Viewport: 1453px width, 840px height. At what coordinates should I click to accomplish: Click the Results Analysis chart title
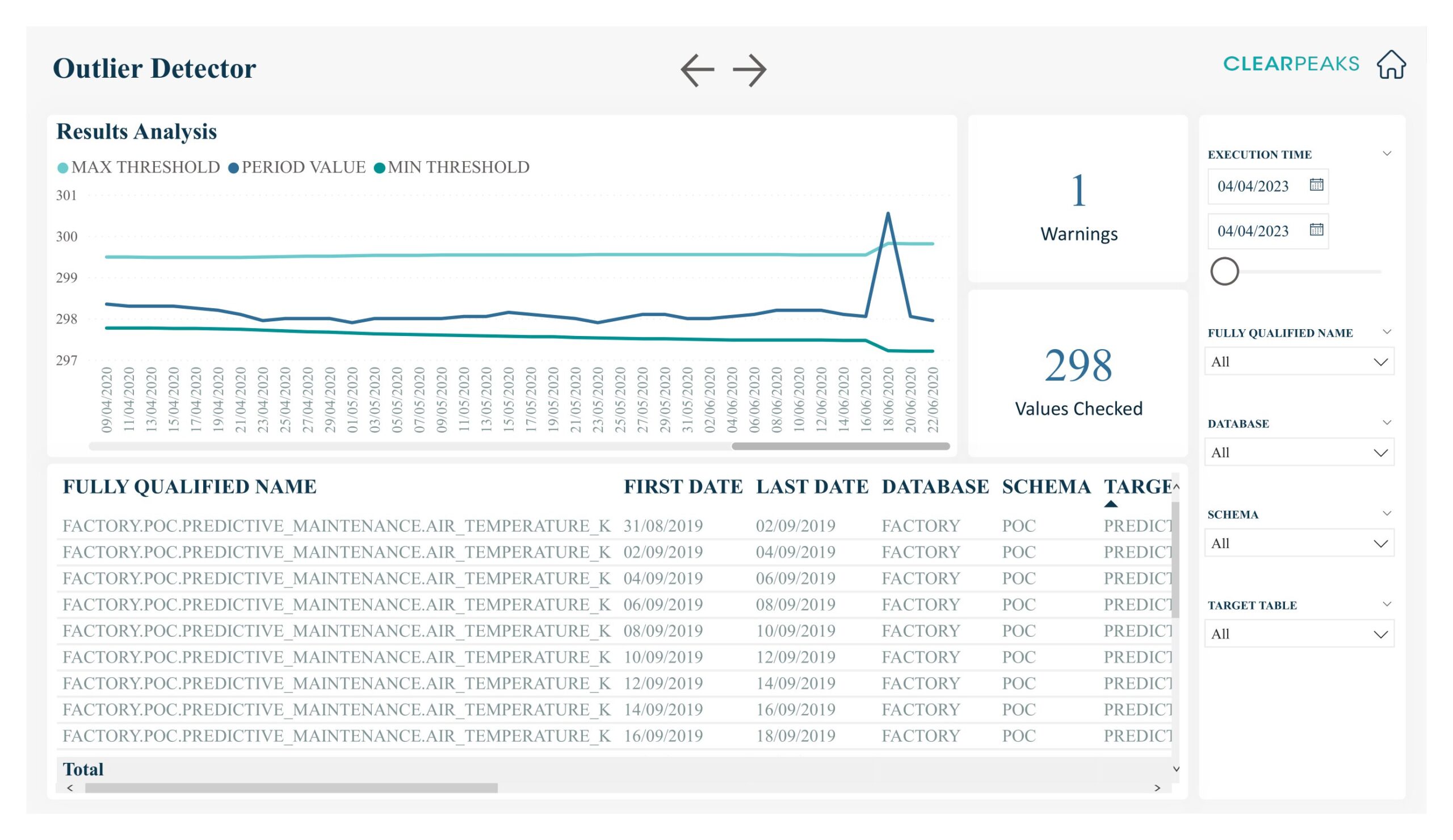(x=136, y=132)
